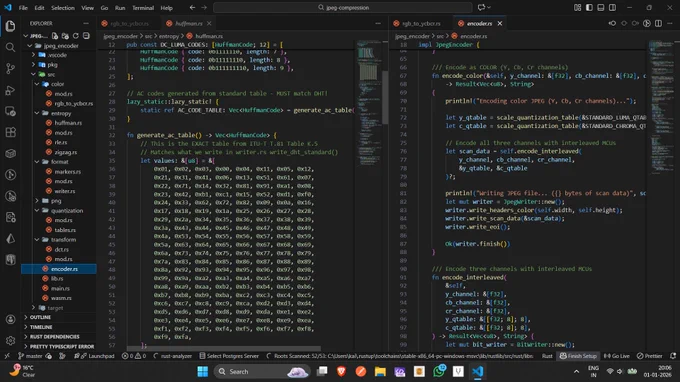Click Finish Setup in status bar
The height and width of the screenshot is (382, 680).
pyautogui.click(x=578, y=356)
